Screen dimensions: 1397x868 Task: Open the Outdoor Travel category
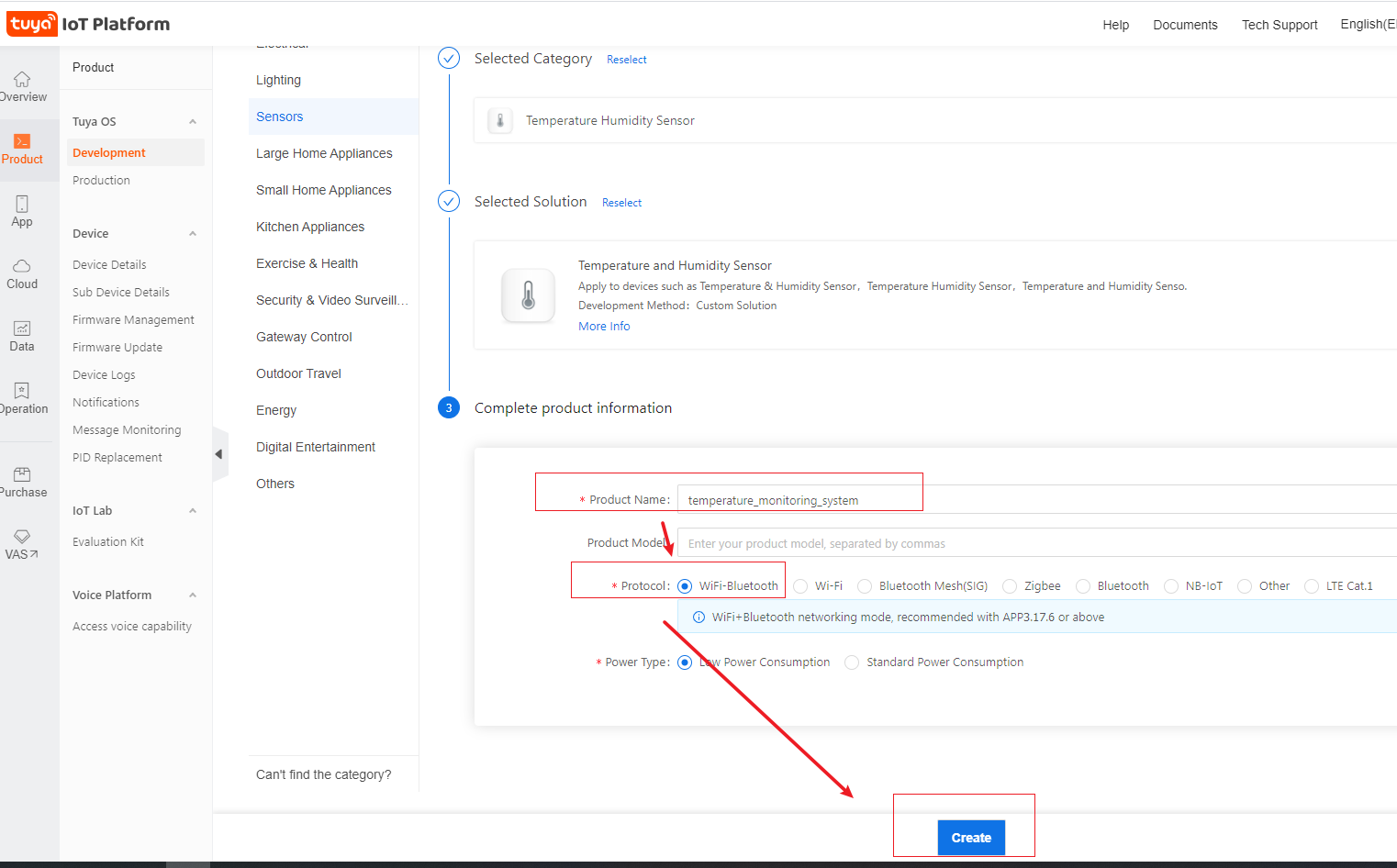(x=333, y=373)
